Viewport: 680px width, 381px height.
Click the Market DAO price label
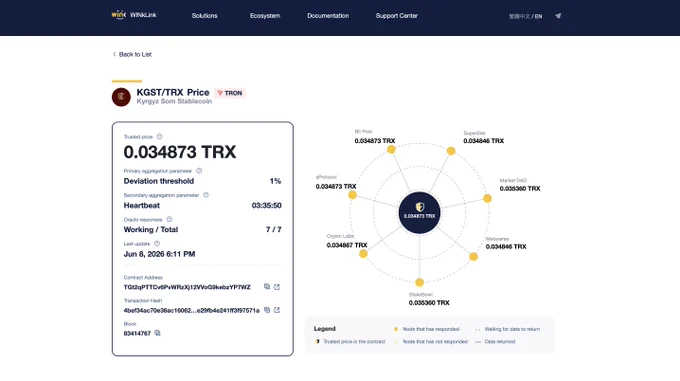pyautogui.click(x=520, y=189)
